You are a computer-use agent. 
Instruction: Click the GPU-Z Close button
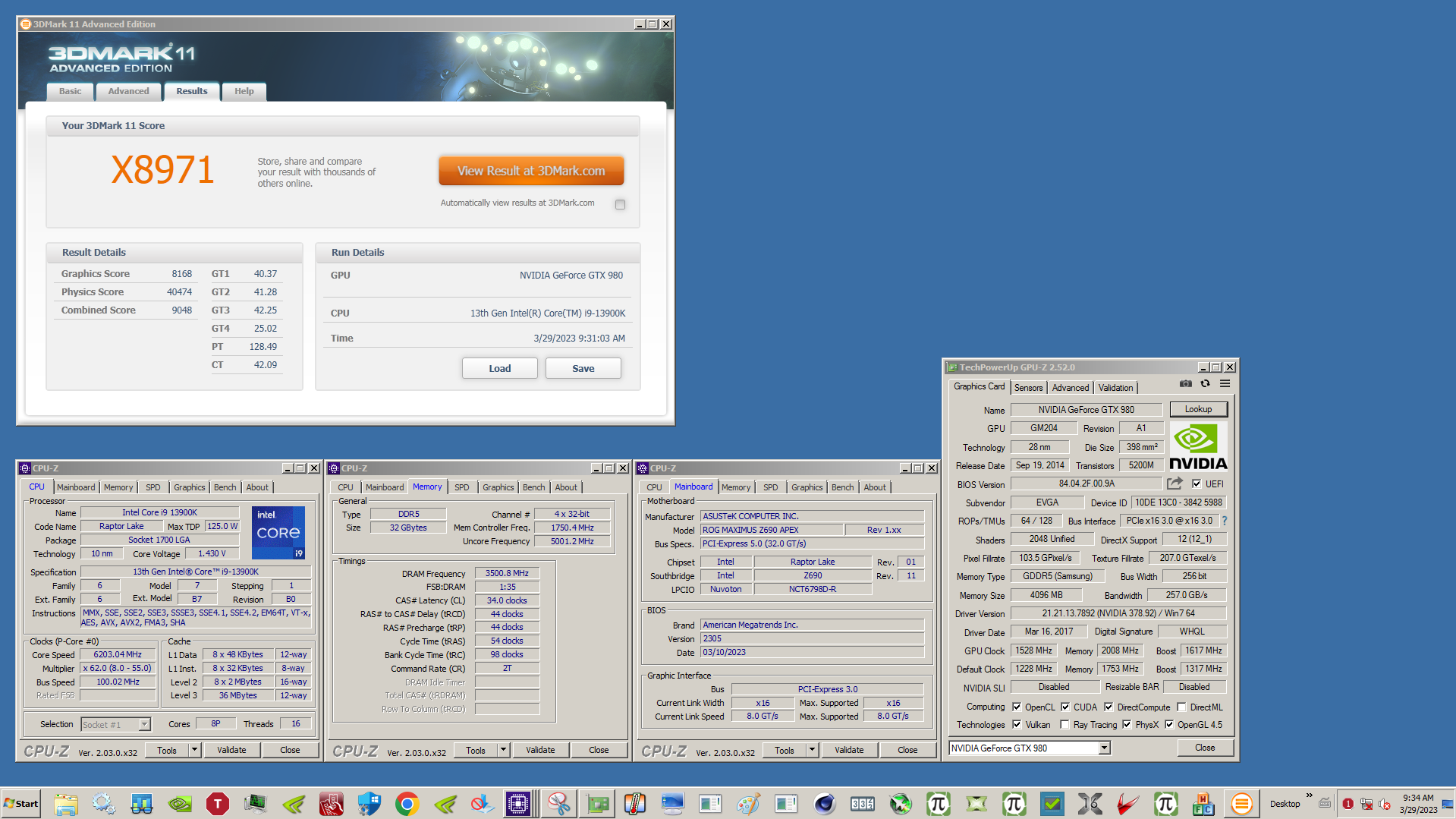(x=1205, y=748)
